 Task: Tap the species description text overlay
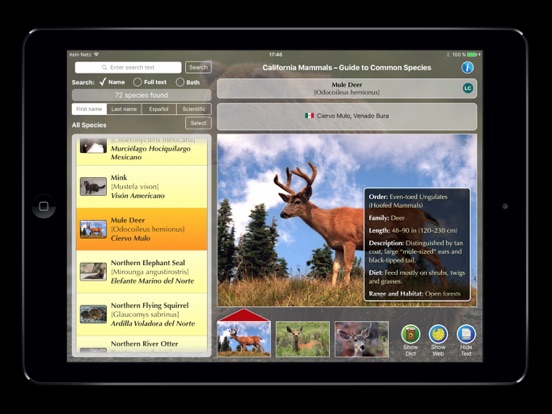click(x=417, y=244)
